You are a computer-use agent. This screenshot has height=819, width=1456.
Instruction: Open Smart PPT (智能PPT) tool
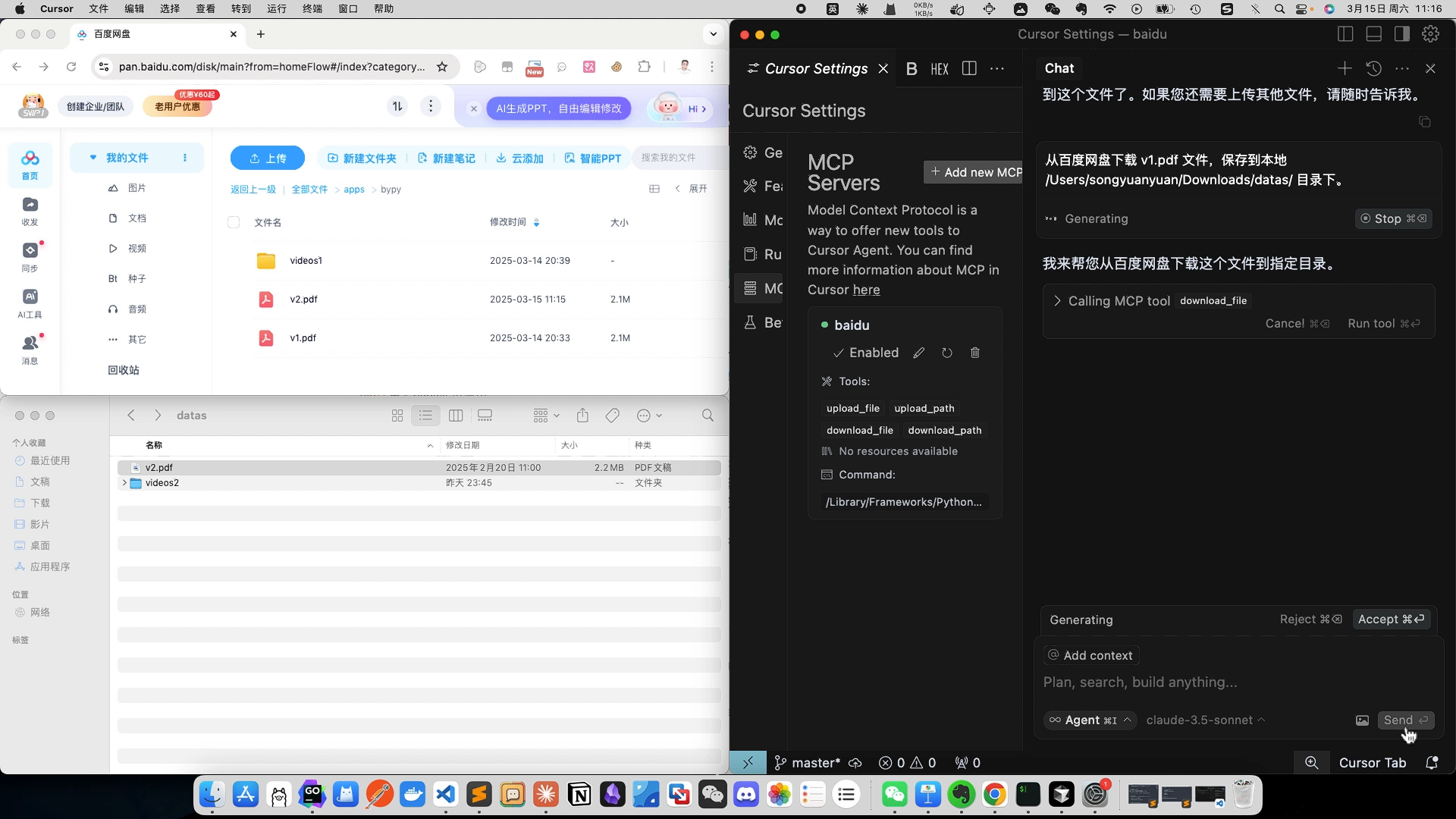592,158
